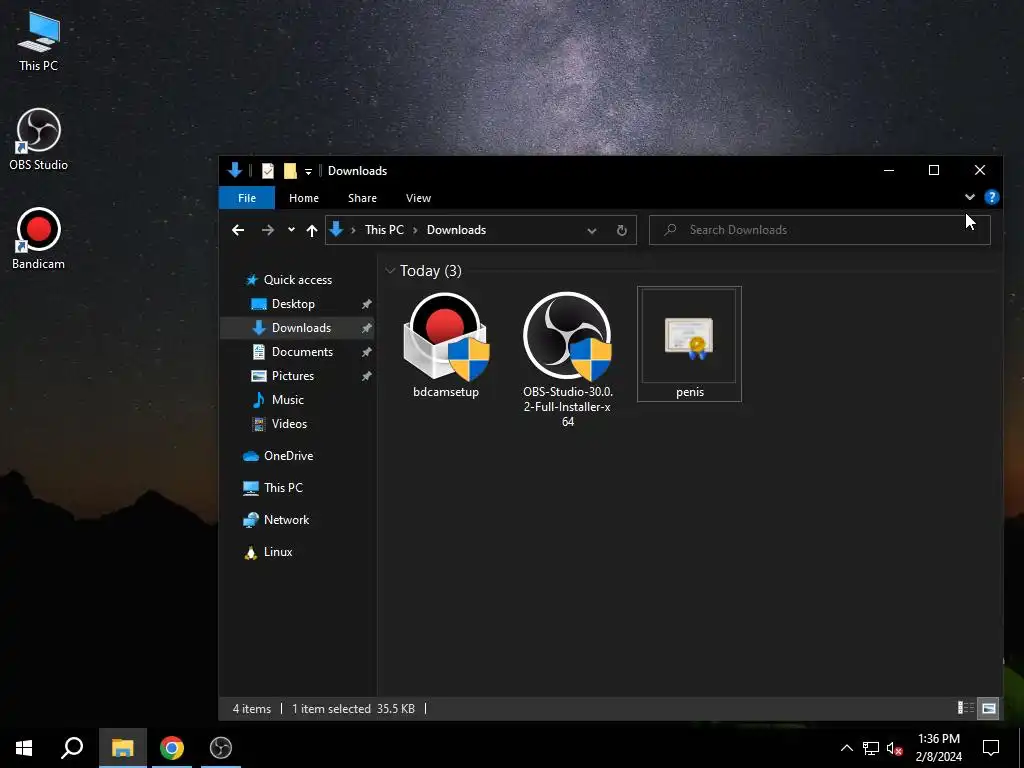Launch Bandicam desktop shortcut
The width and height of the screenshot is (1024, 768).
click(39, 239)
